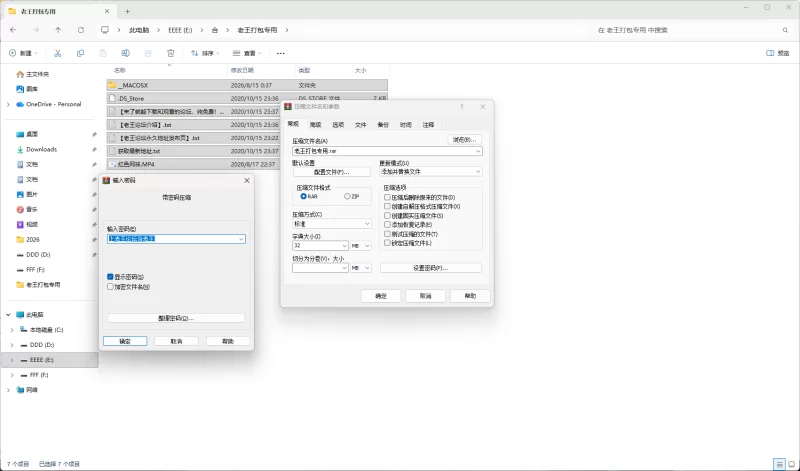
Task: Click the Cut scissors icon in Explorer toolbar
Action: pyautogui.click(x=58, y=53)
